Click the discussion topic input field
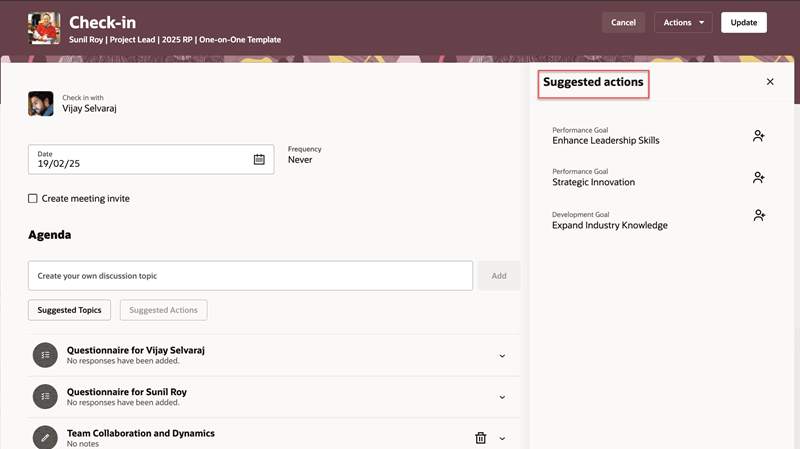This screenshot has width=800, height=449. pyautogui.click(x=251, y=276)
